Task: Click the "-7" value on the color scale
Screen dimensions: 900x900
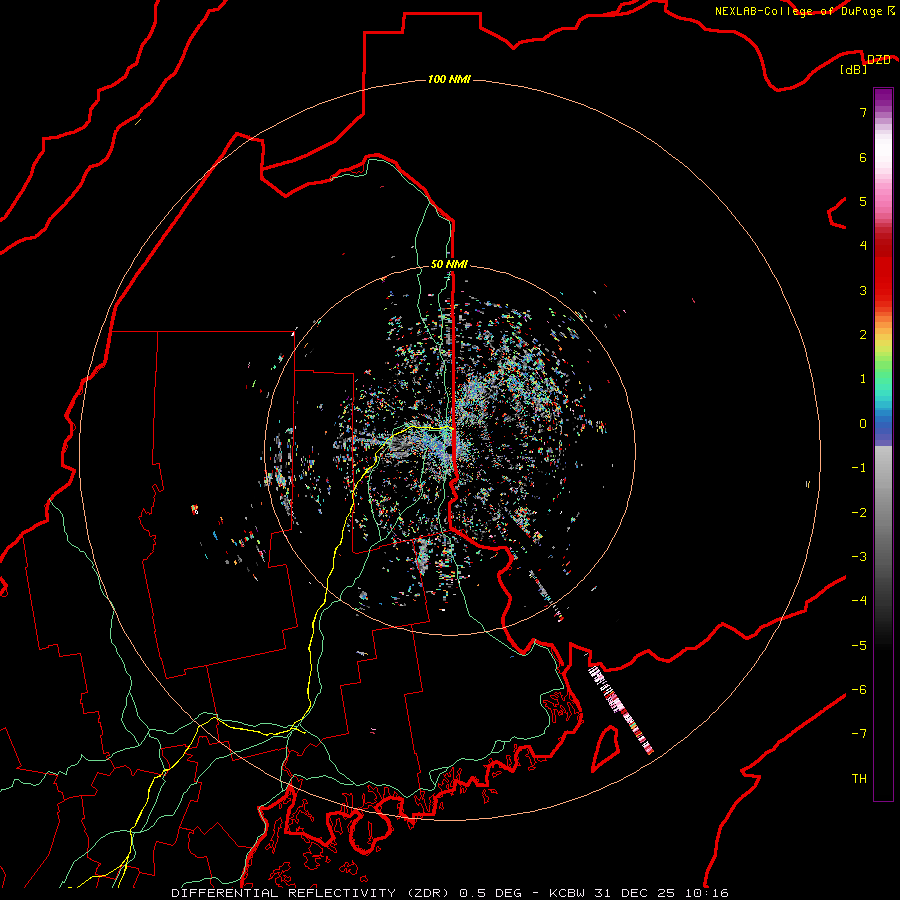Action: click(859, 734)
